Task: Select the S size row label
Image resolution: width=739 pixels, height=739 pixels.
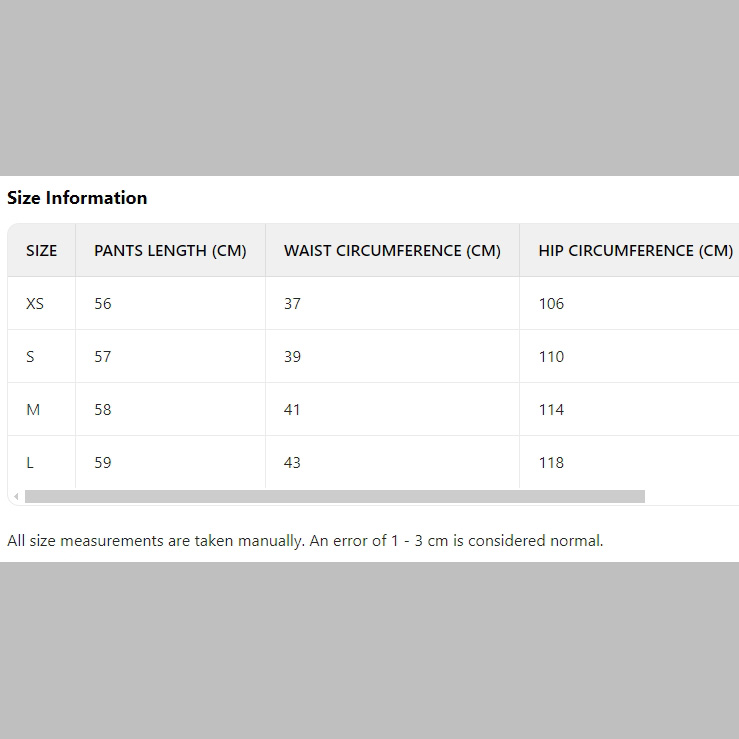Action: point(30,357)
